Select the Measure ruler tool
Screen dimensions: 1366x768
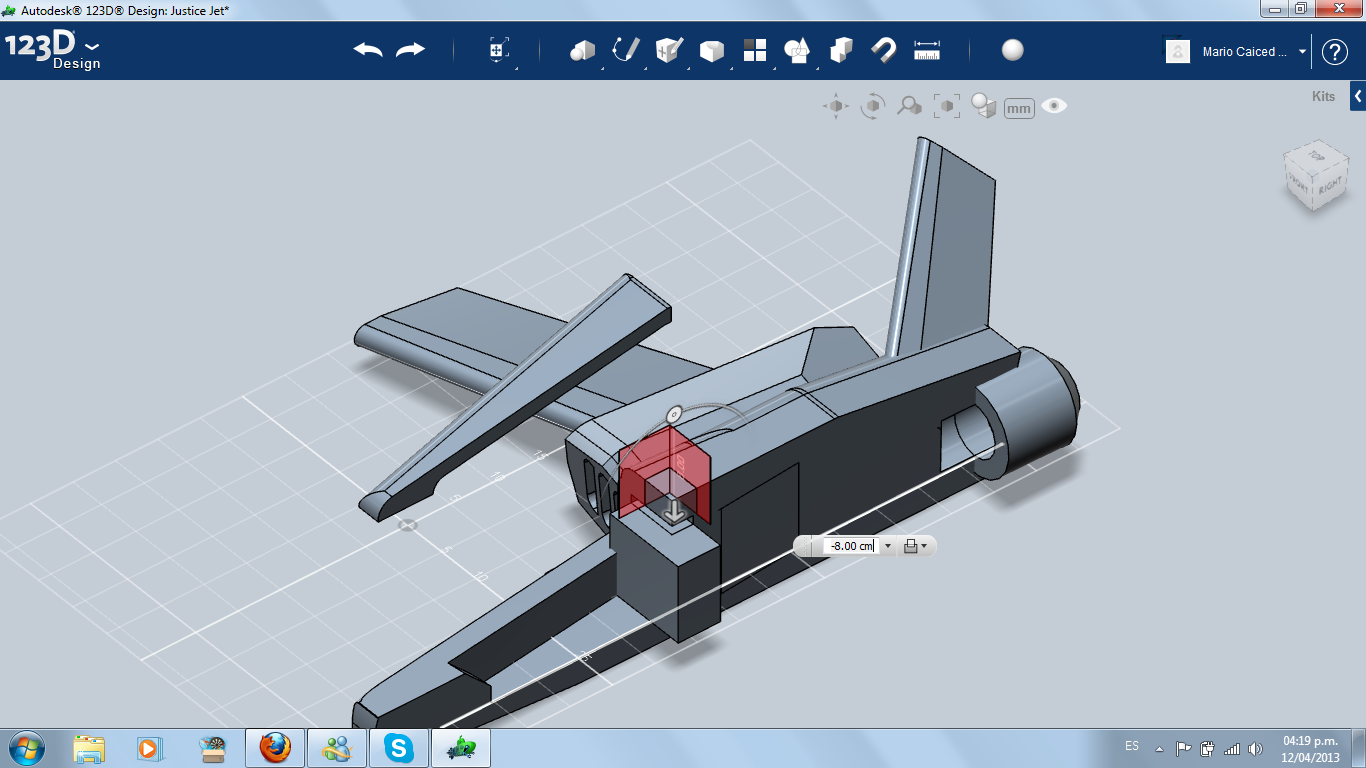[x=927, y=50]
